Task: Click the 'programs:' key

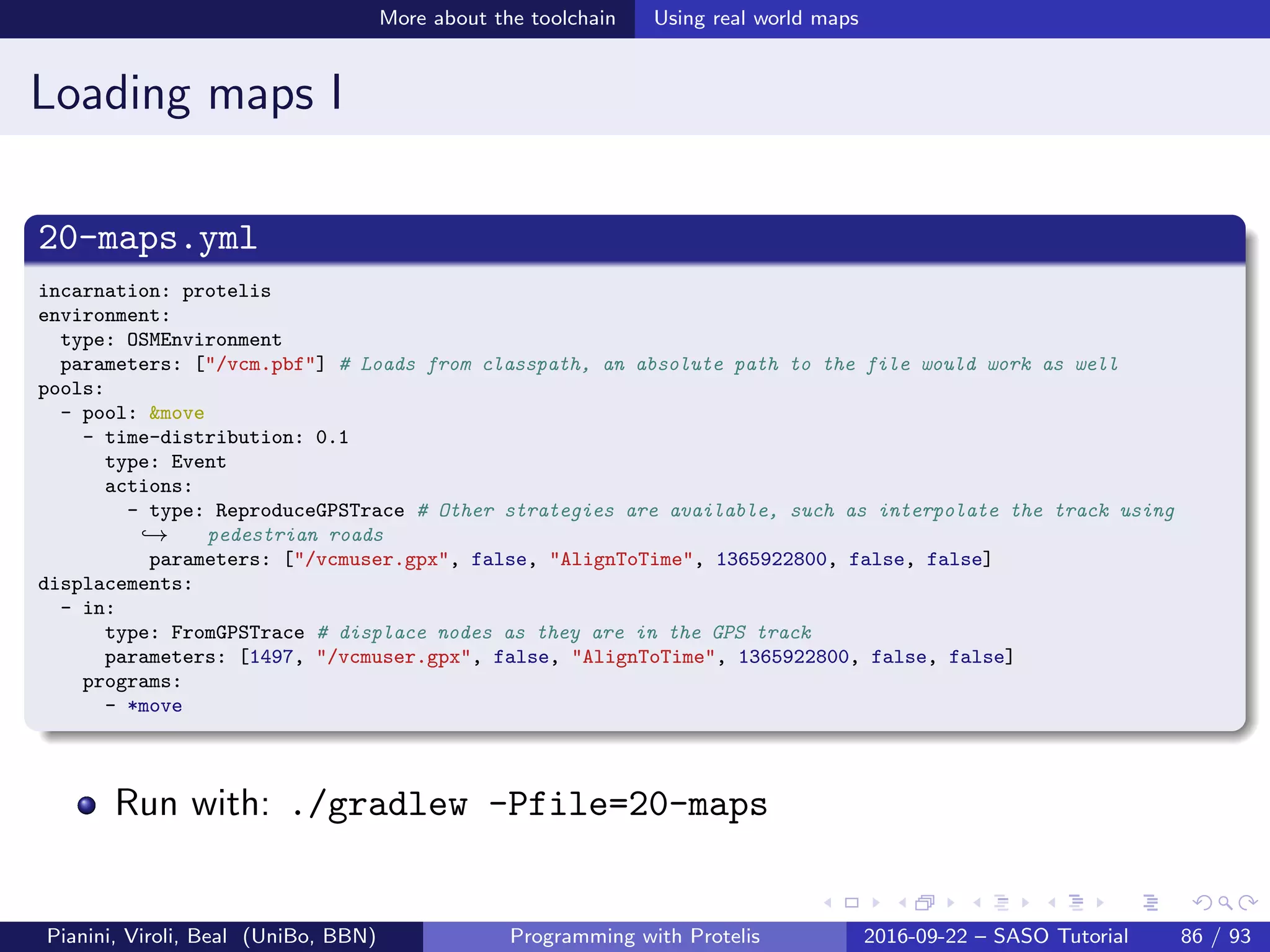Action: 131,682
